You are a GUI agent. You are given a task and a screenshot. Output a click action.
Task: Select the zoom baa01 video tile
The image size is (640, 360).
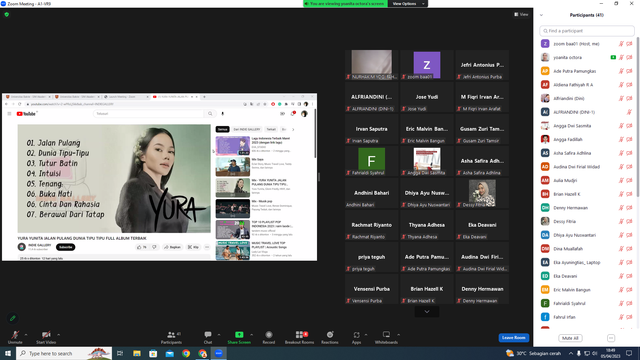427,65
